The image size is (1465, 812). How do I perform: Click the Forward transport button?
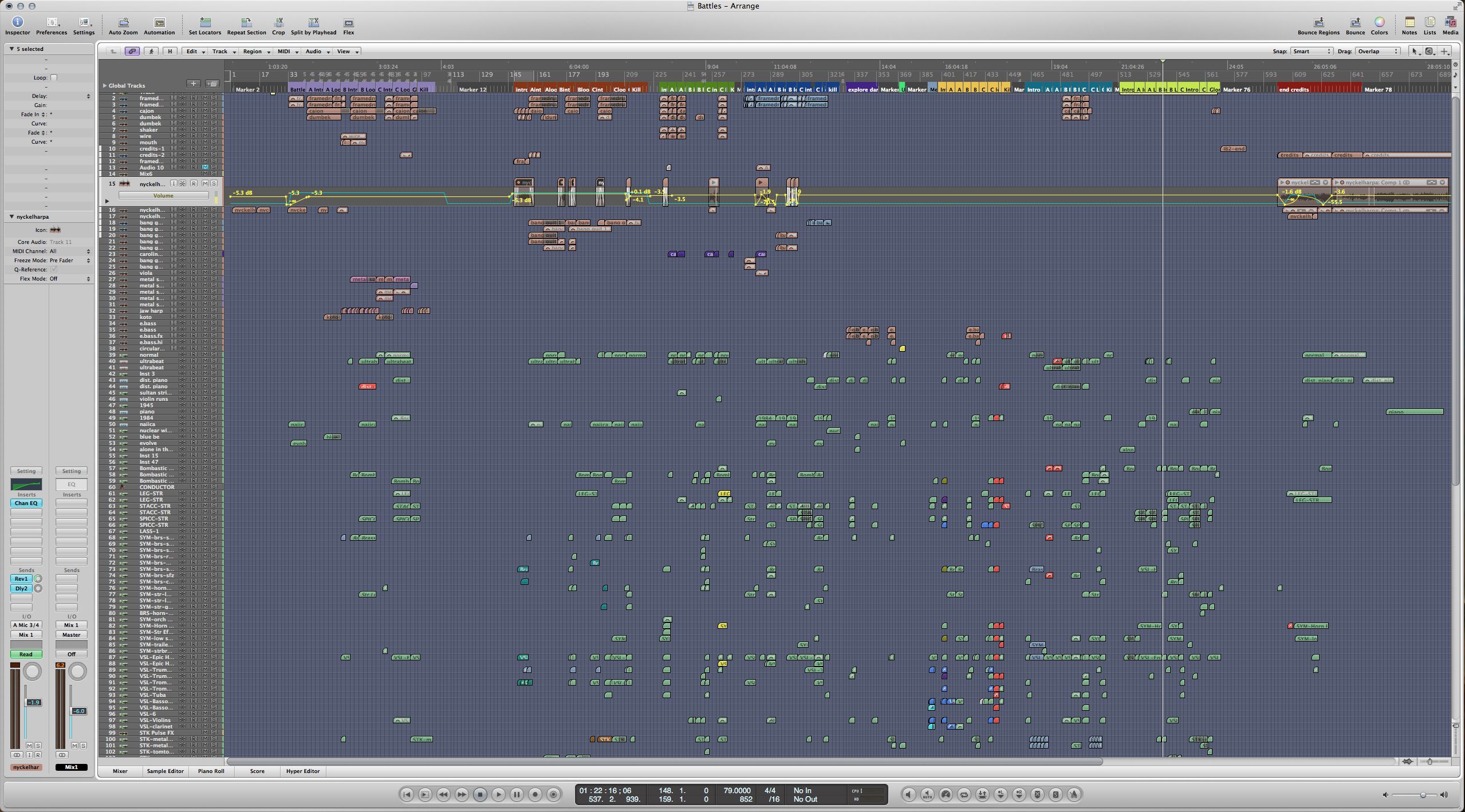click(462, 794)
